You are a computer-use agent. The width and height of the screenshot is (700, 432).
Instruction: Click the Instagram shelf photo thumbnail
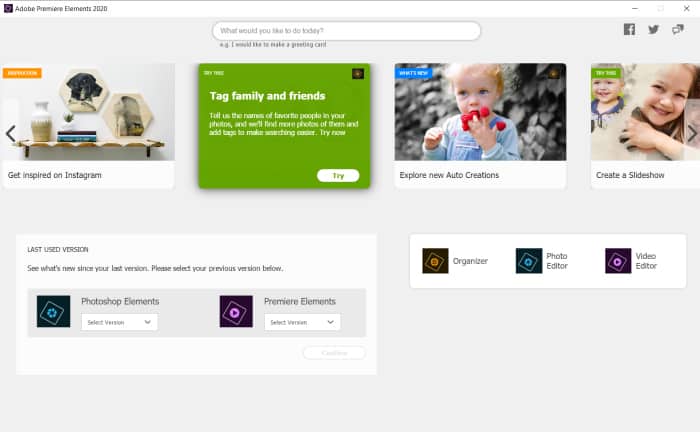pyautogui.click(x=88, y=112)
